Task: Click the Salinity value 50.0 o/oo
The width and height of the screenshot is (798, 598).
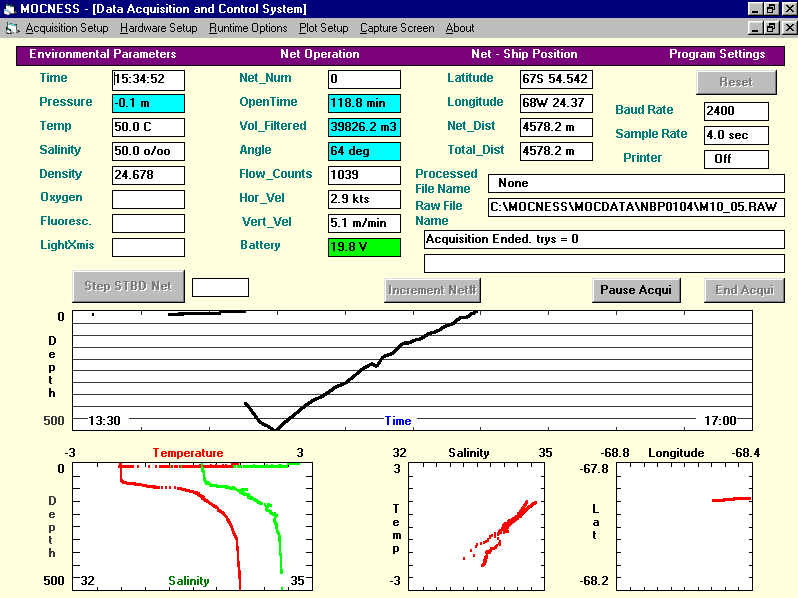Action: [148, 151]
